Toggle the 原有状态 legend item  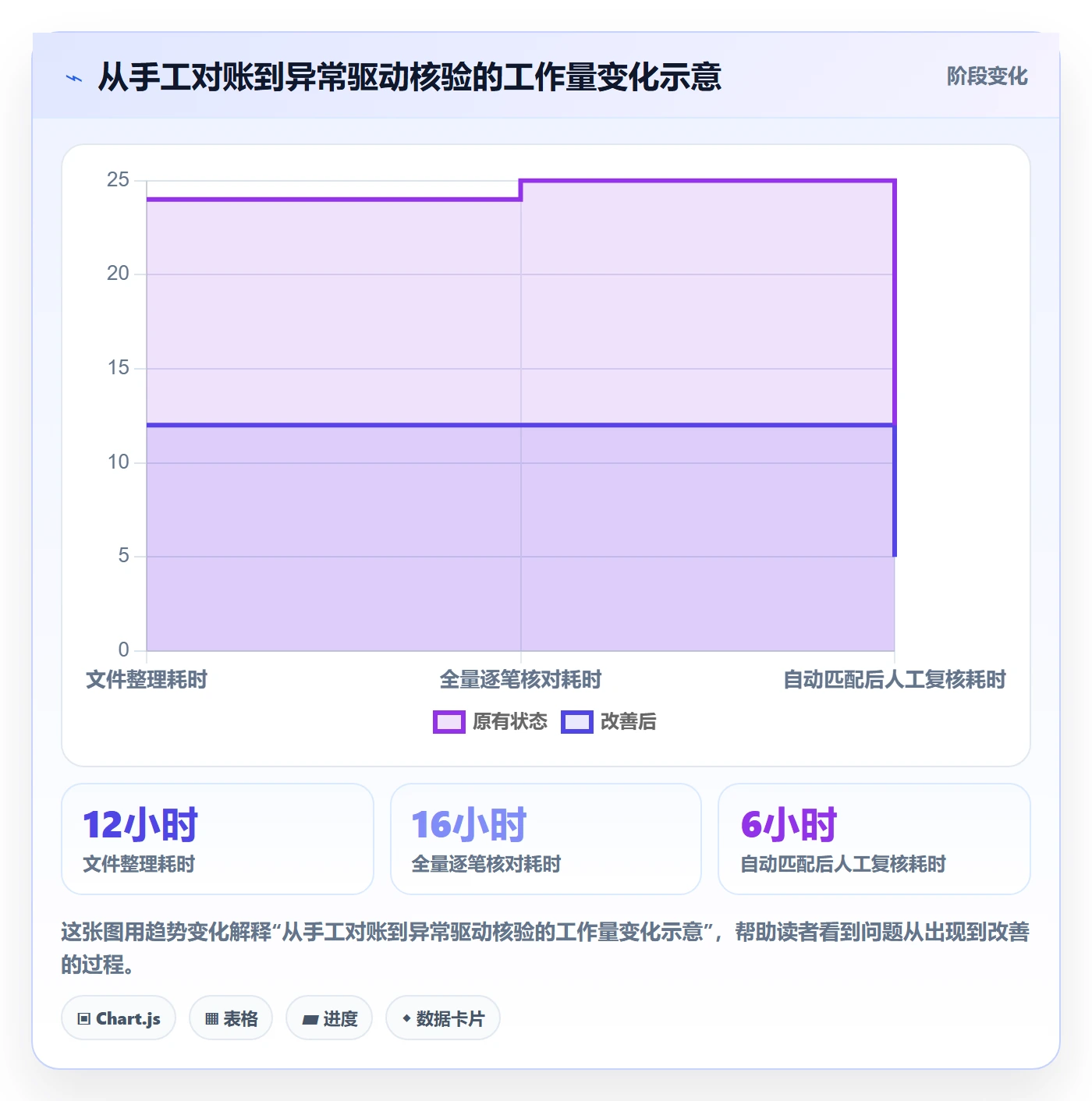(x=491, y=722)
